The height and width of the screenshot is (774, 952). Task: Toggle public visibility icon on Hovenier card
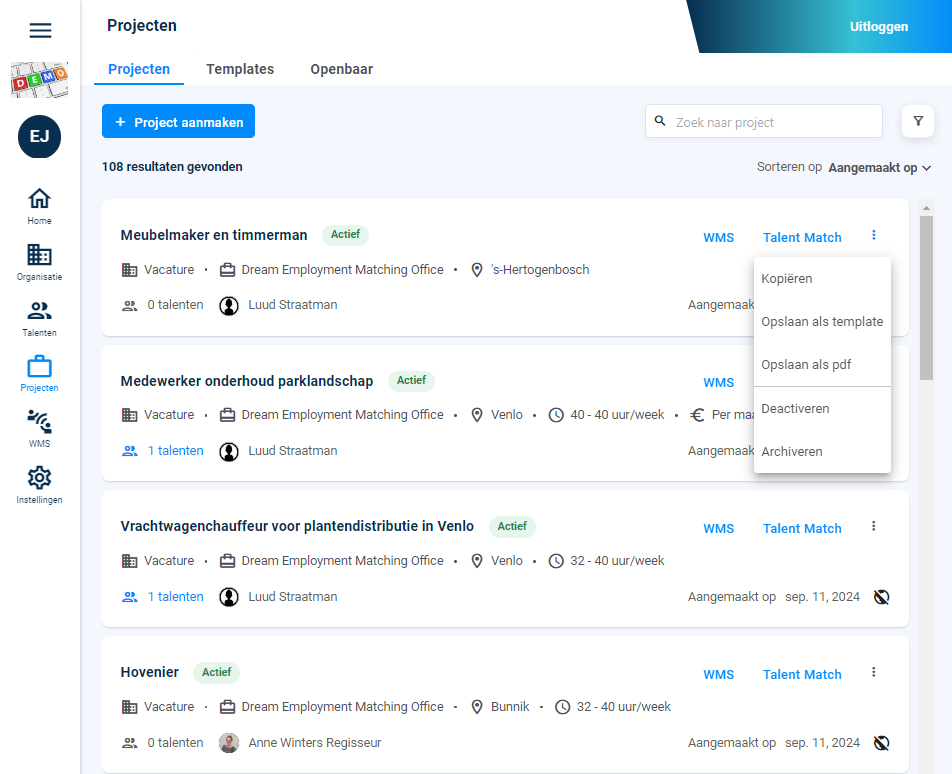[882, 742]
